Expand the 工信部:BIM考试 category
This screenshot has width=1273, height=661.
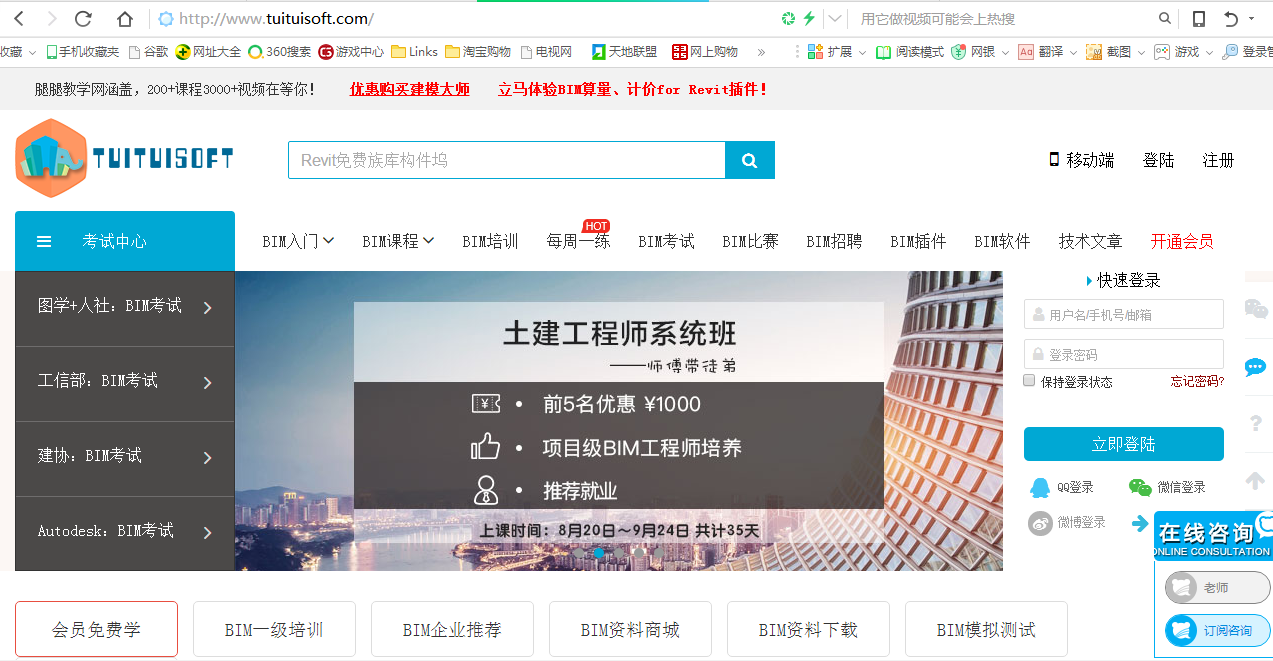coord(125,382)
